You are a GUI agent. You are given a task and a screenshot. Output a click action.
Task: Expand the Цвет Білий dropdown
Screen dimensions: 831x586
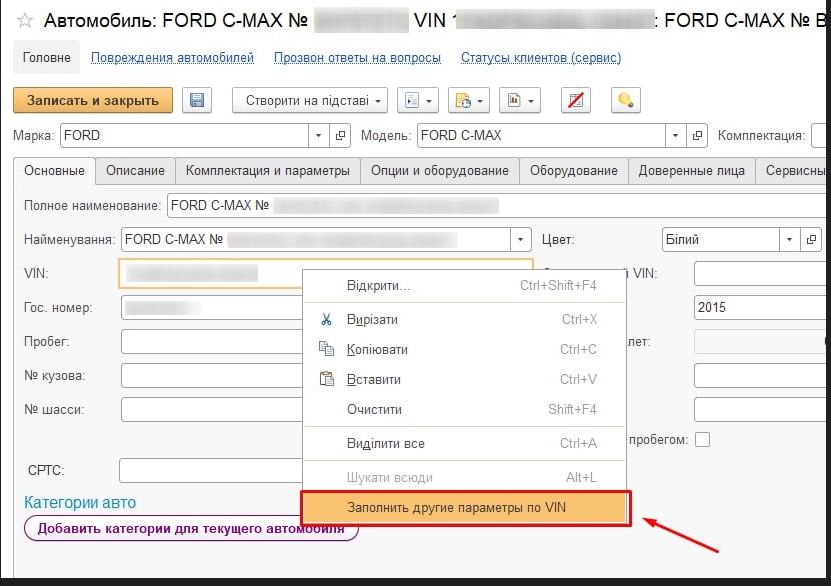click(789, 240)
